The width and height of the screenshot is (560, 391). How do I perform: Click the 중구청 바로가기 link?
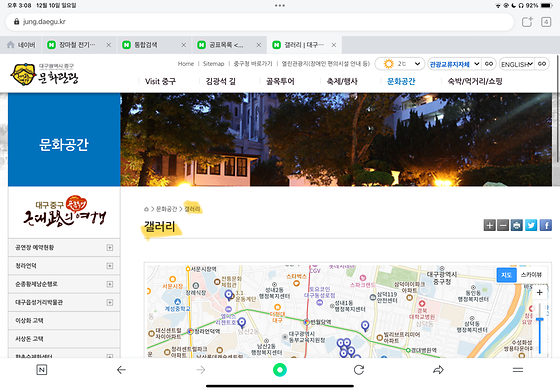(x=253, y=64)
